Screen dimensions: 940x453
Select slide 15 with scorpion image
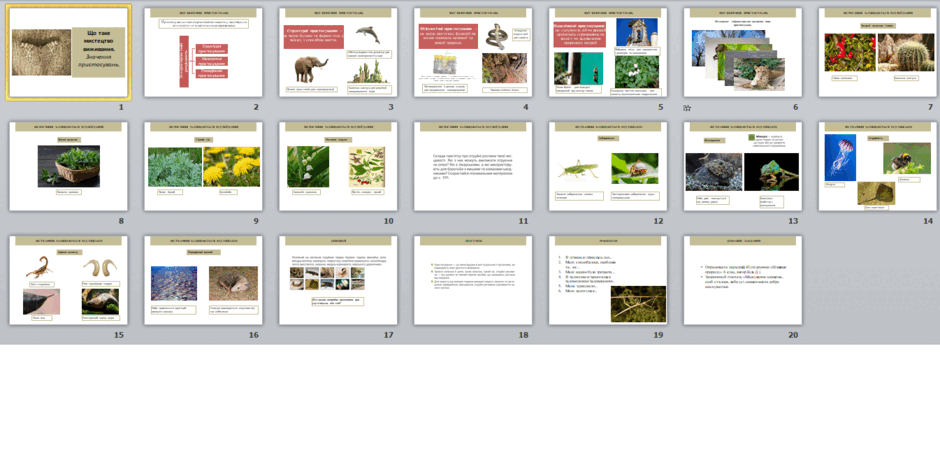(68, 280)
